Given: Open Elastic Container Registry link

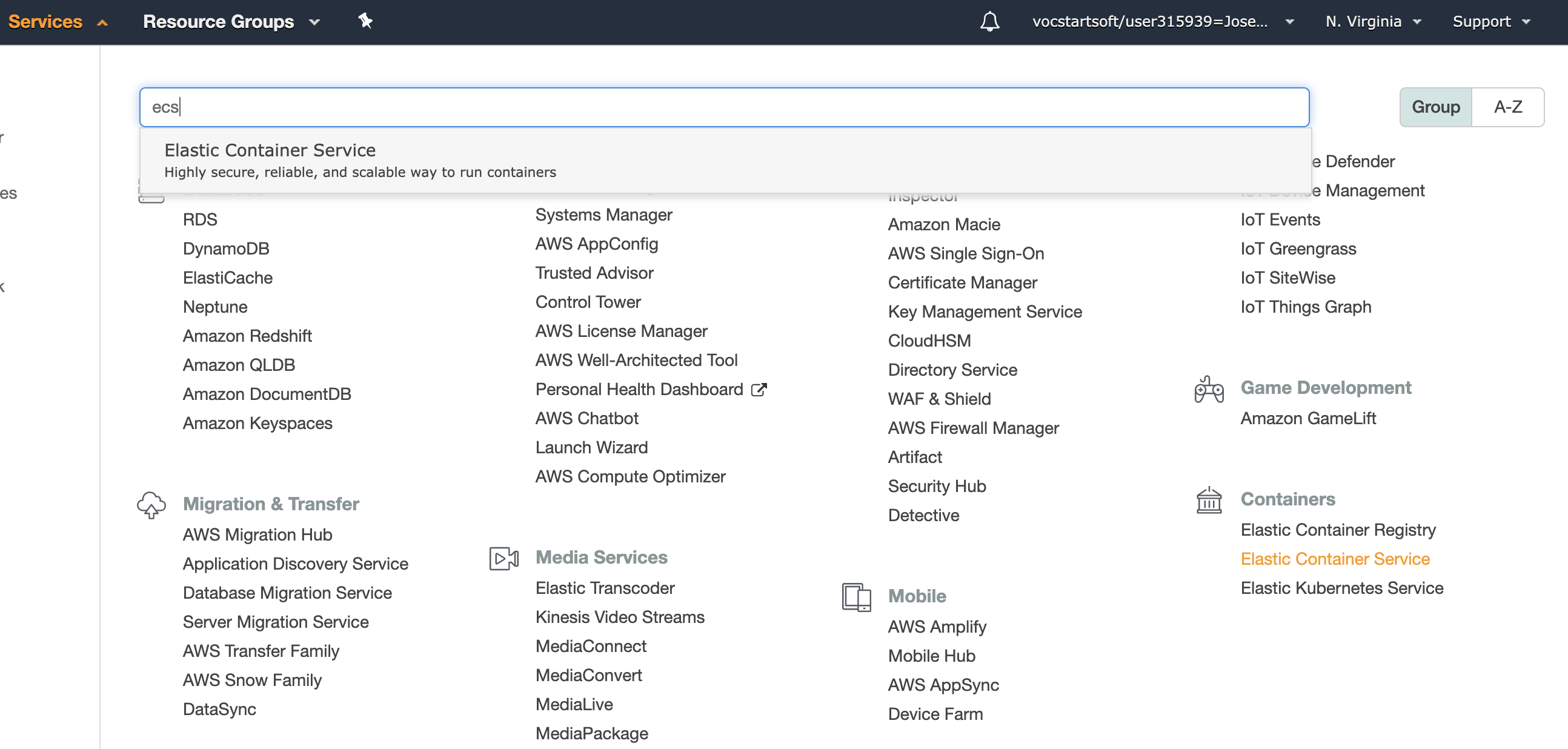Looking at the screenshot, I should coord(1337,530).
